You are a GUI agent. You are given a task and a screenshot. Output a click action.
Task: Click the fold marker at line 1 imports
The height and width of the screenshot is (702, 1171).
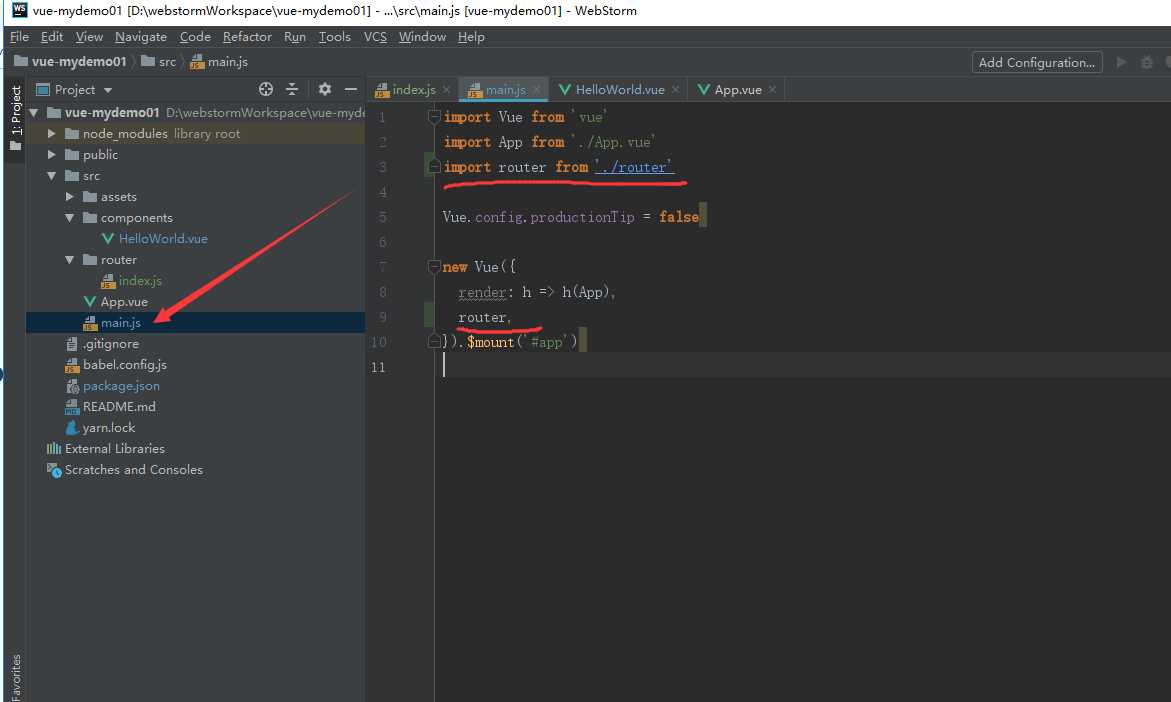[x=434, y=116]
